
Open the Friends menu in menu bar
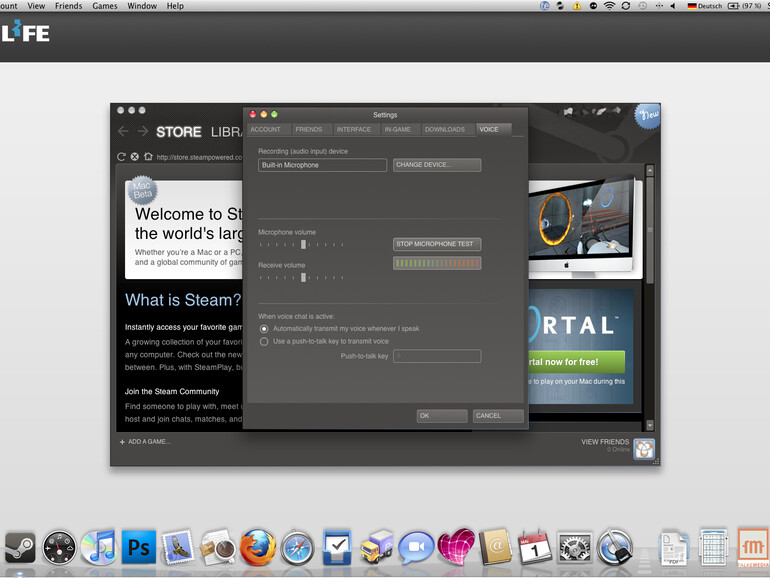click(x=68, y=6)
